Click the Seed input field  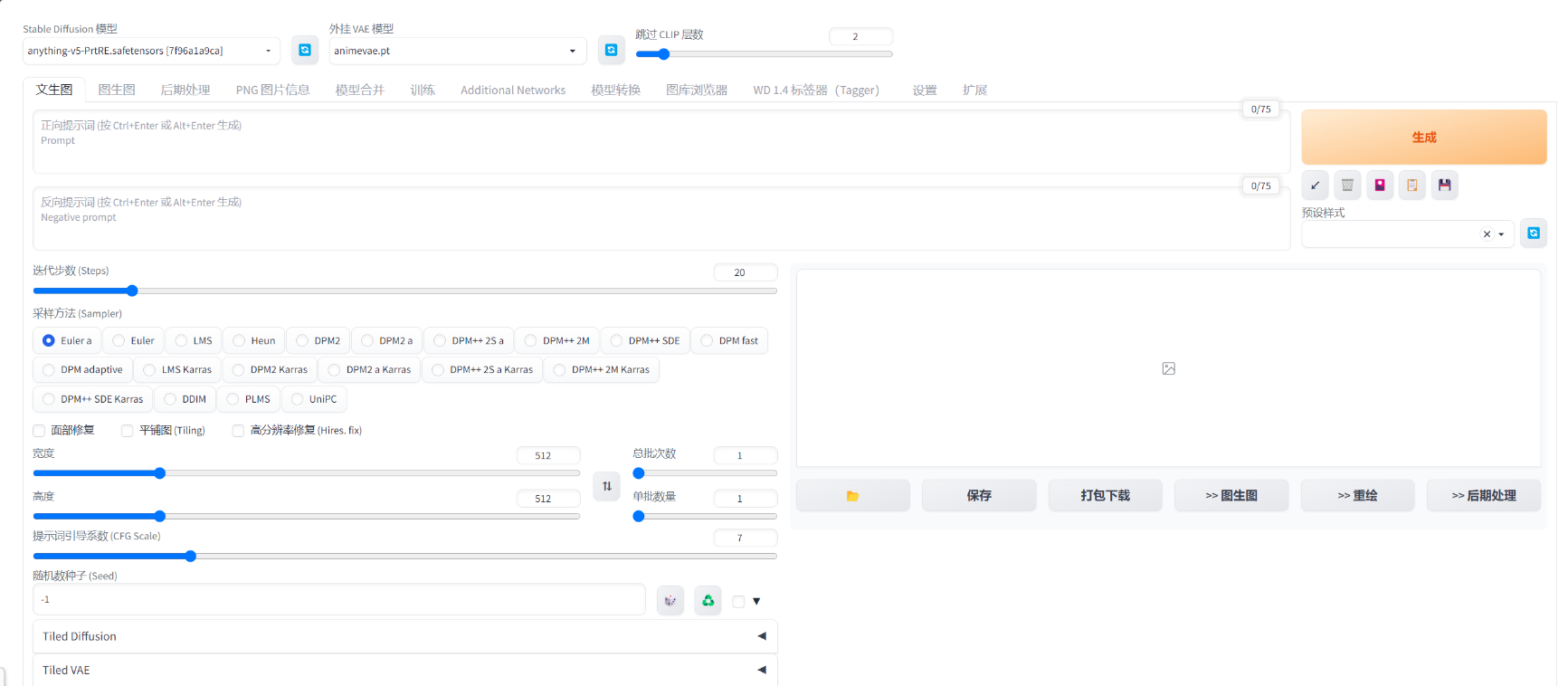339,600
